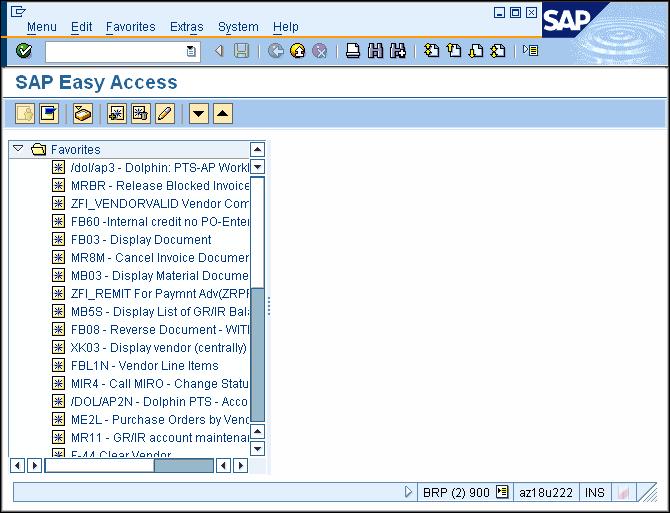Screen dimensions: 670x513
Task: Select MB5S Display List of GR/IR
Action: pyautogui.click(x=160, y=312)
